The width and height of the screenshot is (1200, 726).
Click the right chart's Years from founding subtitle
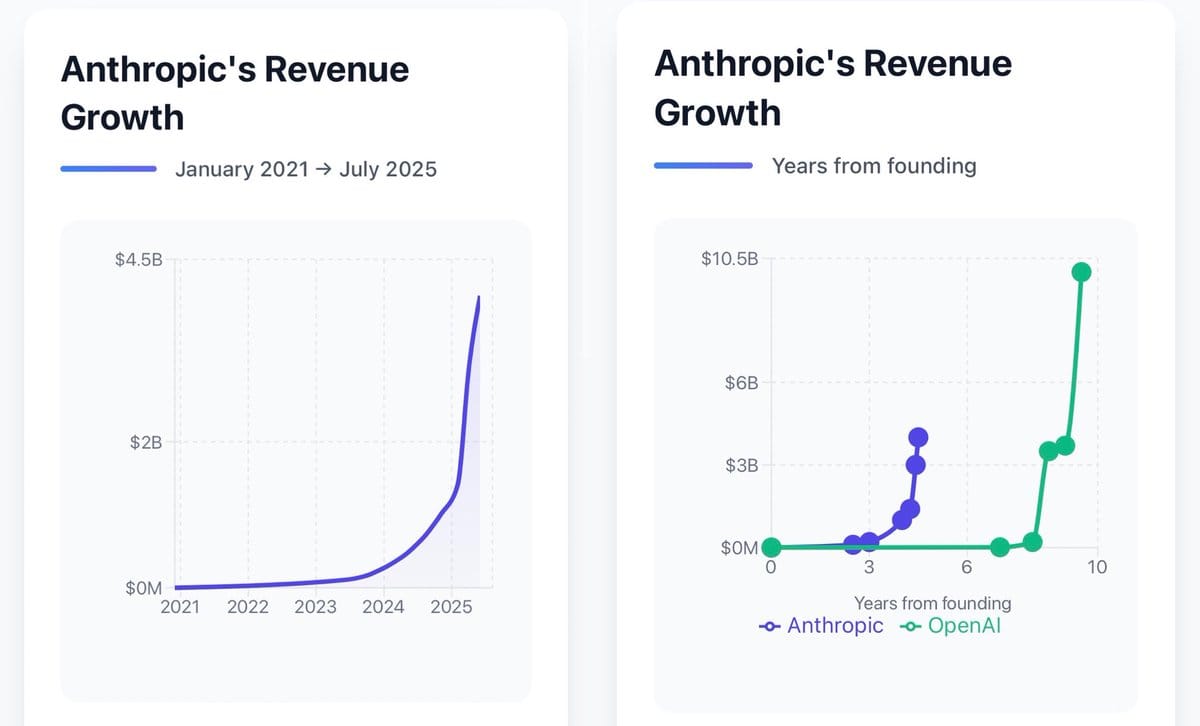[874, 166]
